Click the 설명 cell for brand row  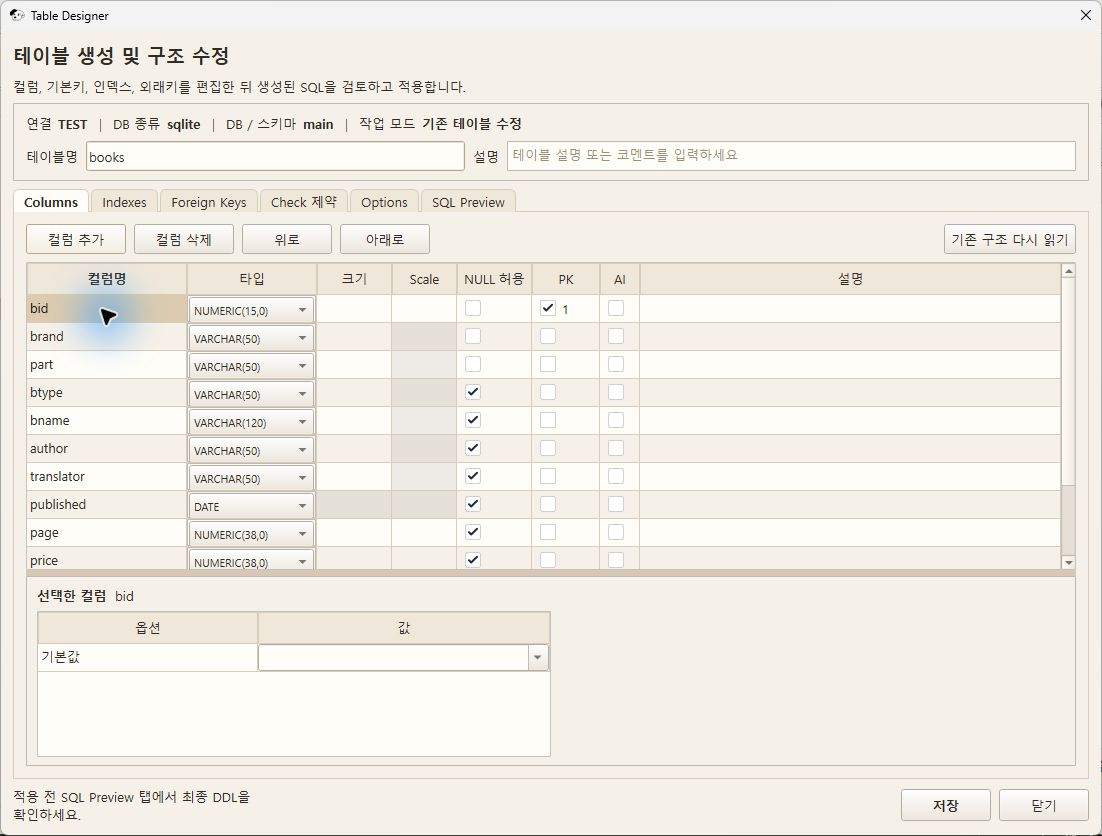[850, 337]
